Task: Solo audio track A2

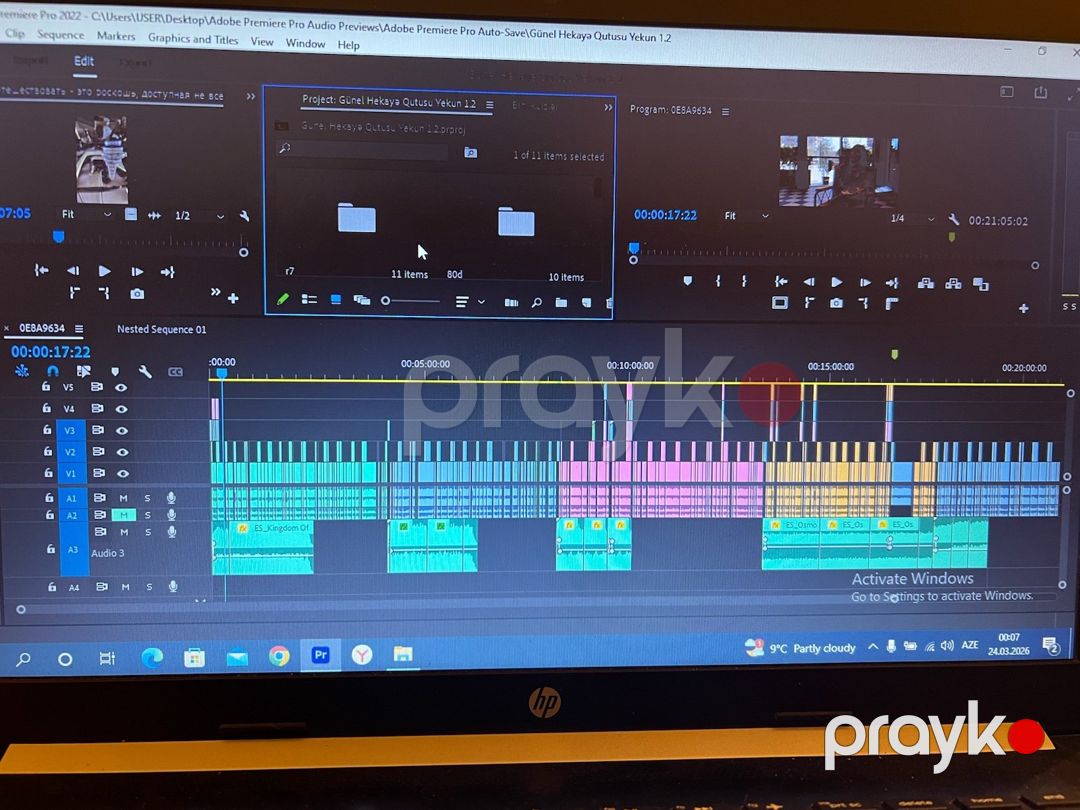Action: coord(147,515)
